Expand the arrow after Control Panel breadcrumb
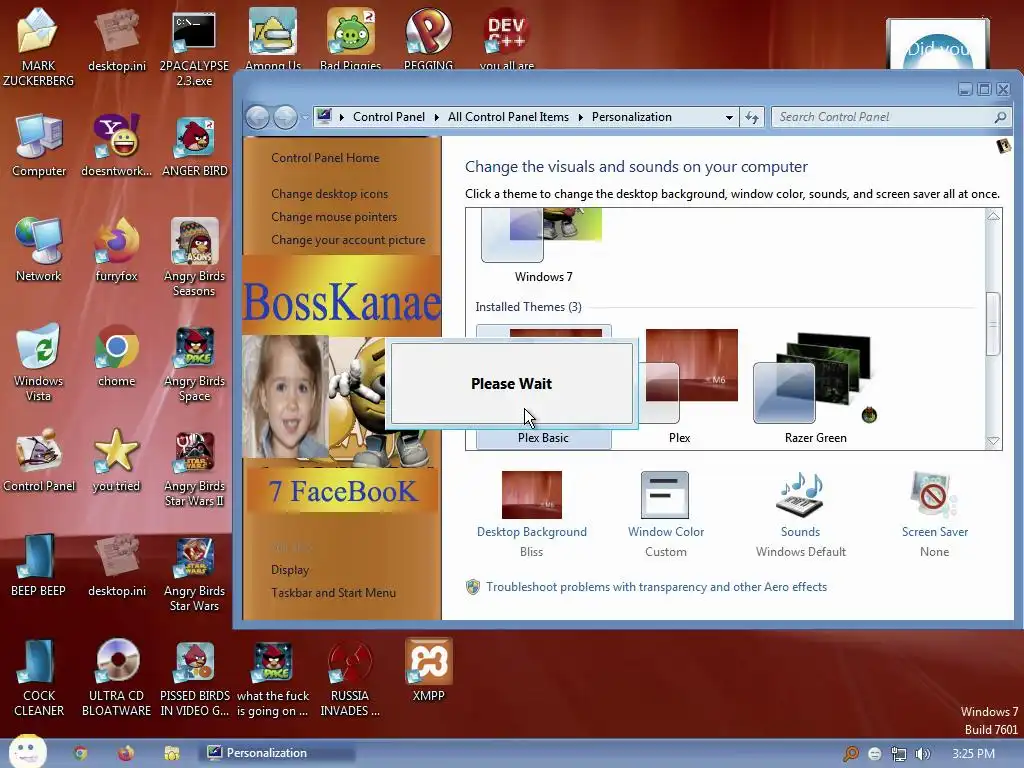The height and width of the screenshot is (768, 1024). click(436, 118)
